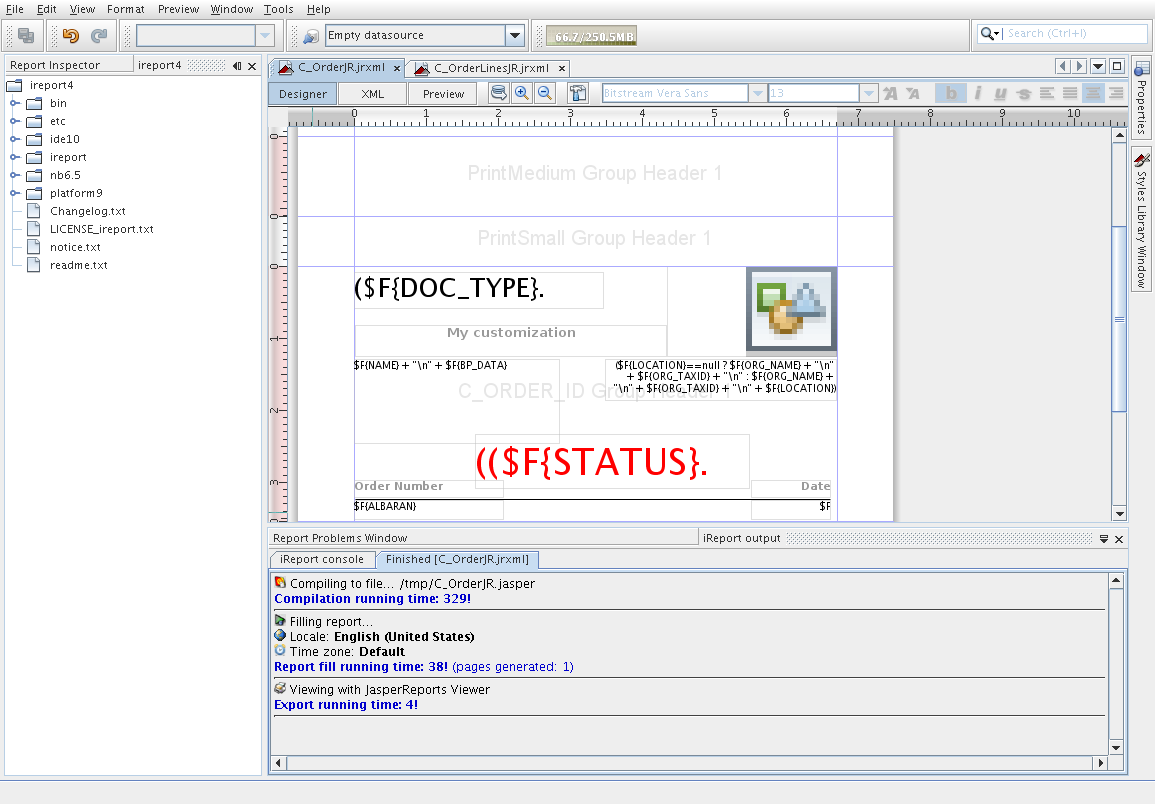1155x804 pixels.
Task: Click the Preview view button
Action: click(x=443, y=94)
